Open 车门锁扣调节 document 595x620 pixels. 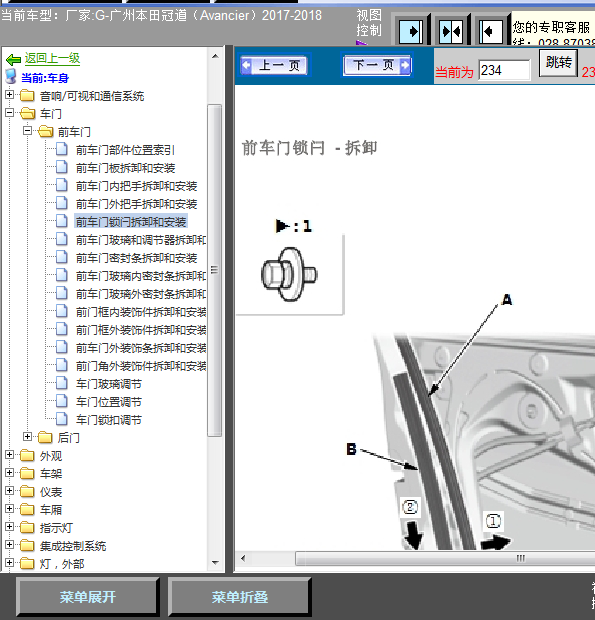coord(108,420)
